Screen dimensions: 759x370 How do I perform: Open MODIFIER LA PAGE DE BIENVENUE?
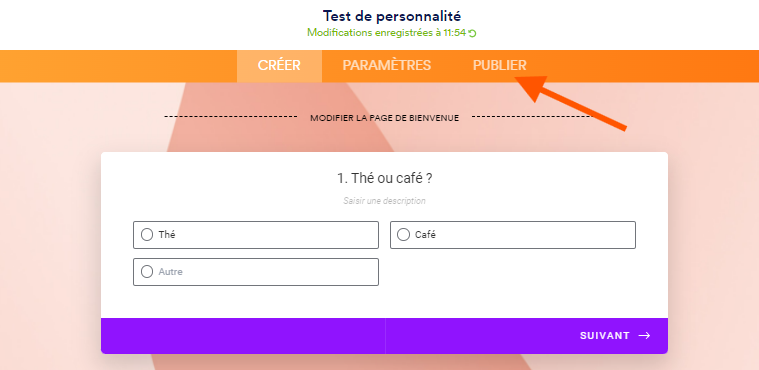click(x=384, y=118)
